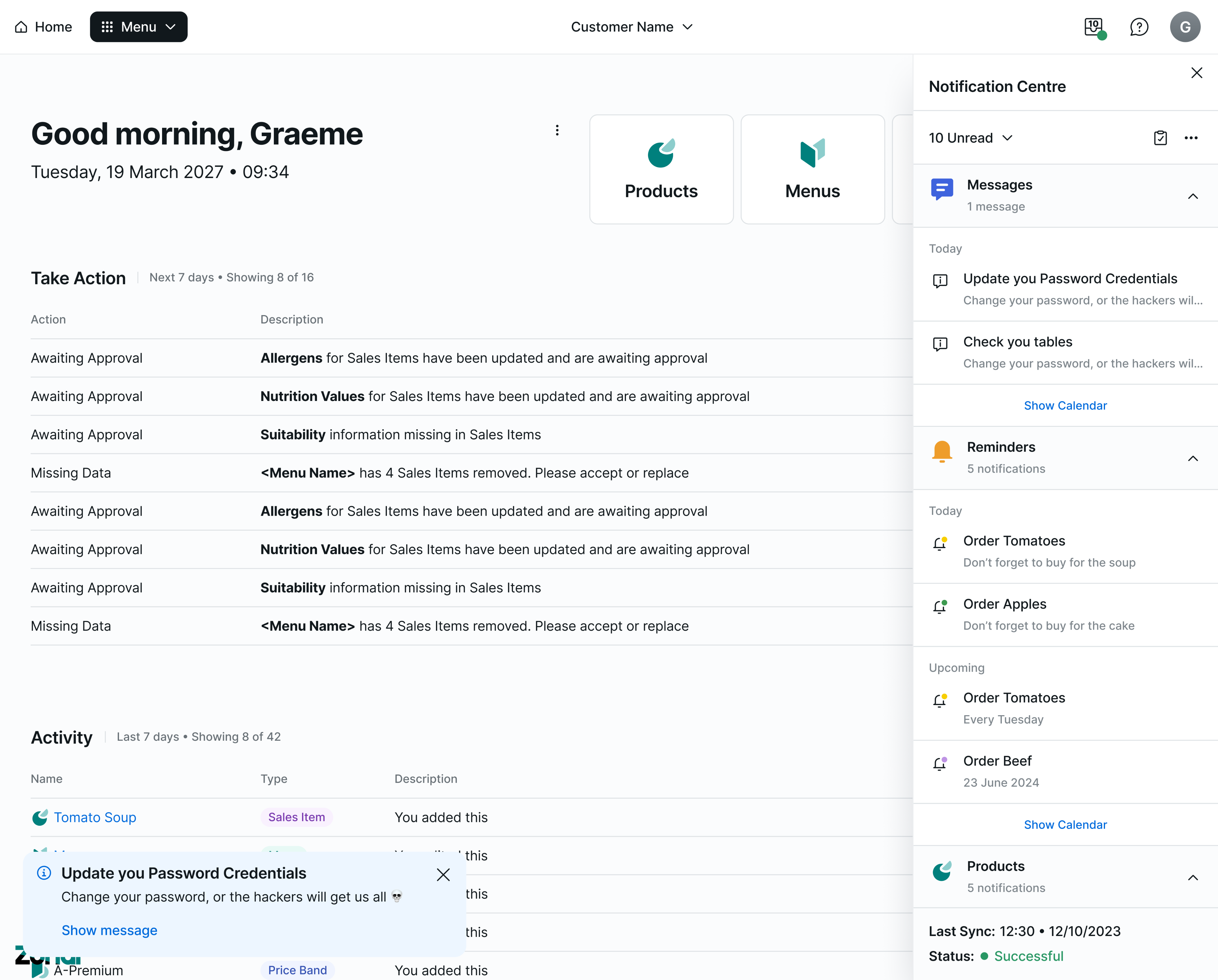Click the mark all as read clipboard icon

pos(1160,138)
